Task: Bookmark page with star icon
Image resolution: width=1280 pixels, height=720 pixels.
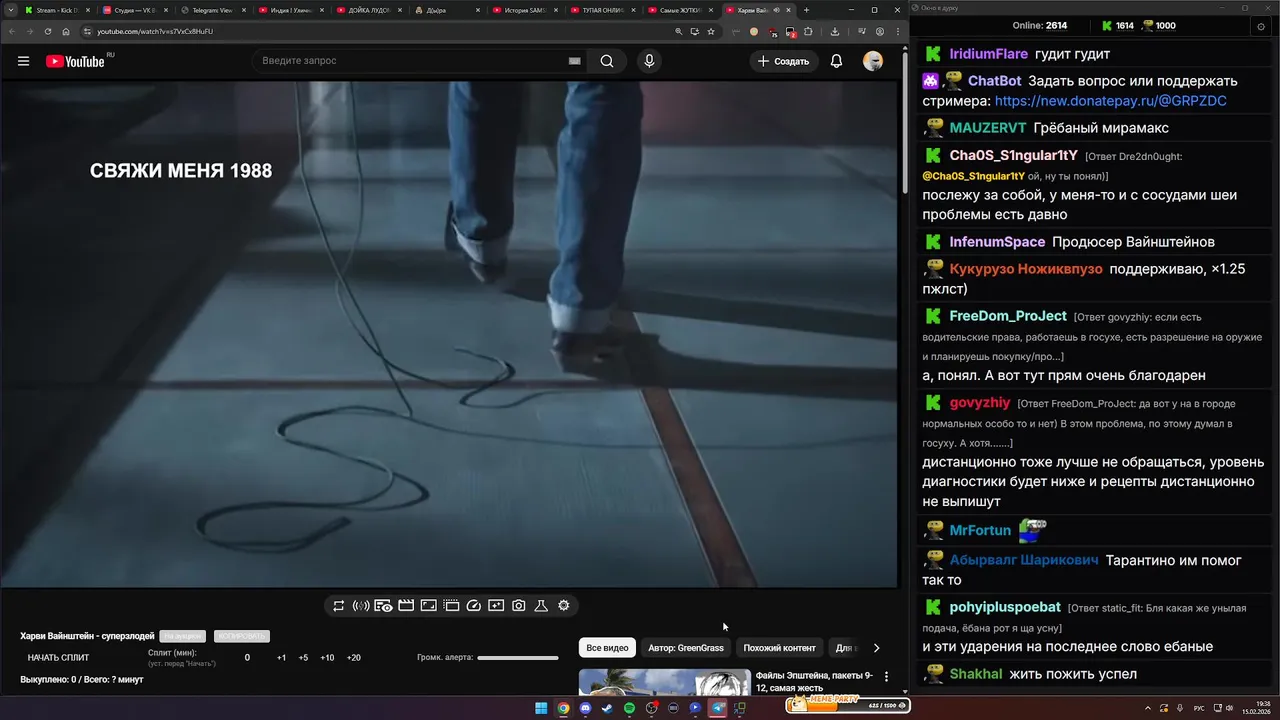Action: tap(711, 31)
